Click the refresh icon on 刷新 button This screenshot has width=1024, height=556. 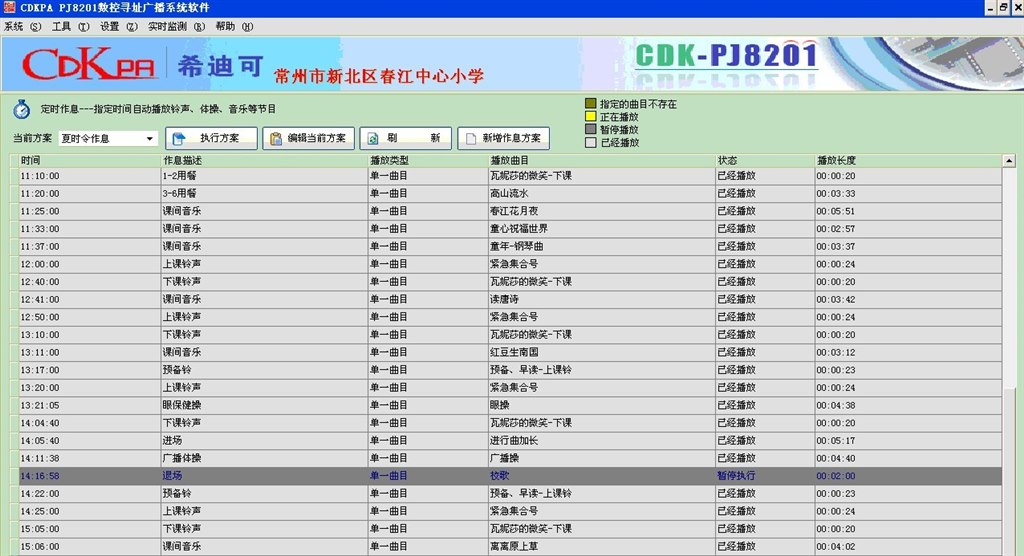coord(372,139)
